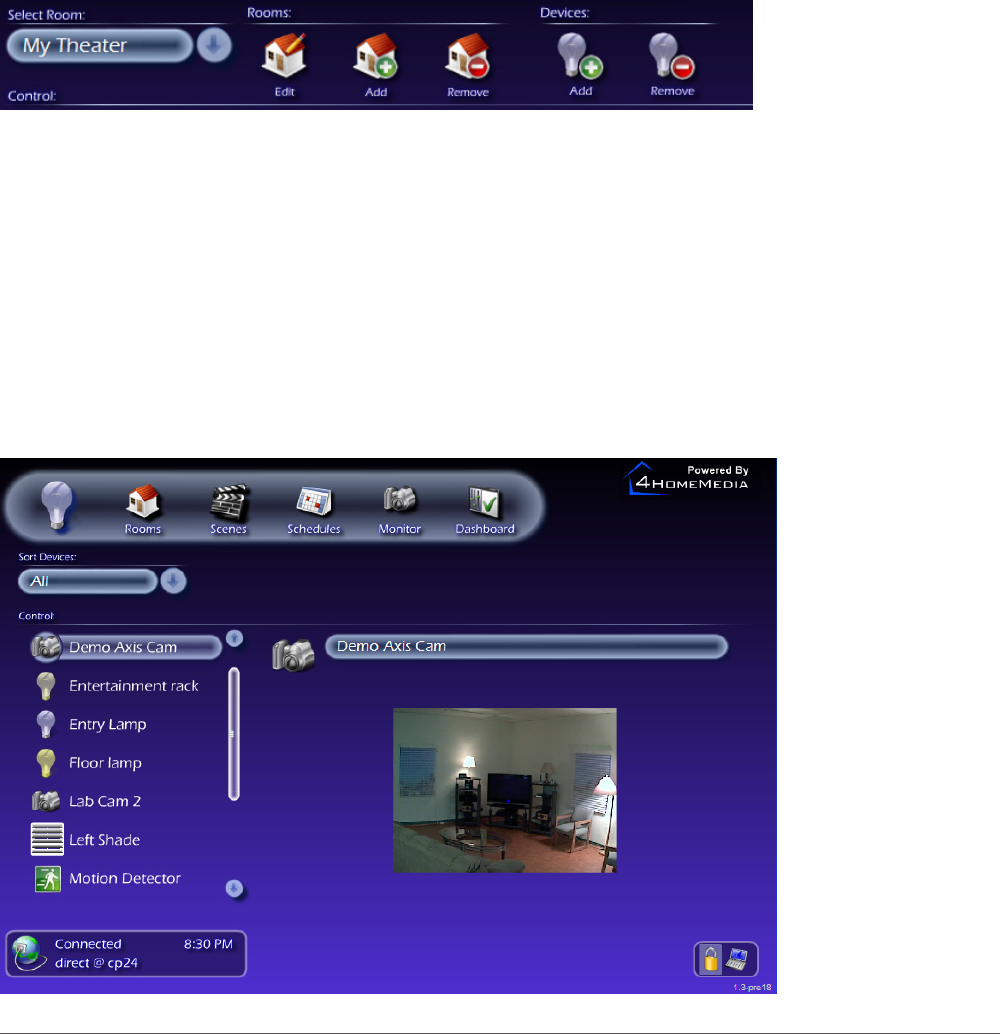Open the Devices lightbulb tab
The width and height of the screenshot is (1000, 1034).
point(57,506)
